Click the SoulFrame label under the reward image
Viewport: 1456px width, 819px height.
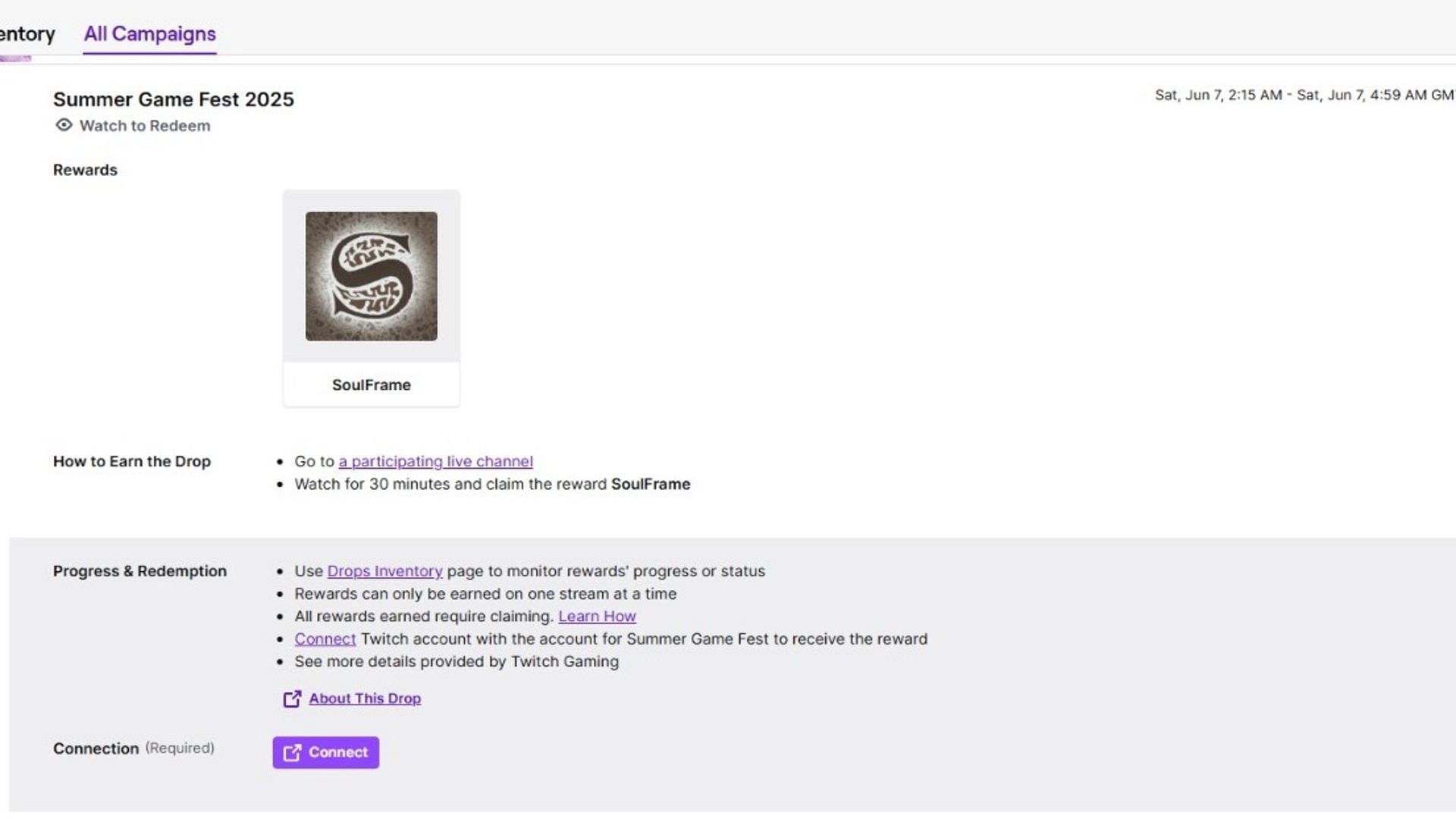[371, 384]
